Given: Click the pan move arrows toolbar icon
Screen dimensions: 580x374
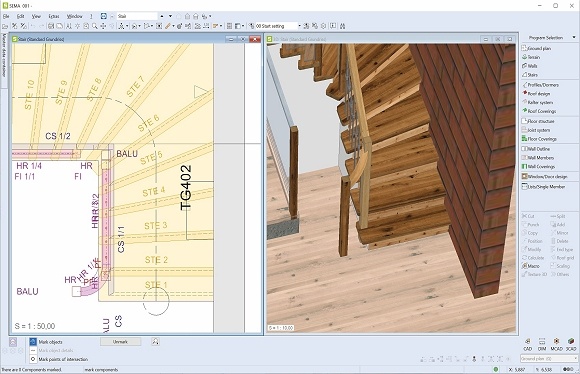Looking at the screenshot, I should [x=103, y=26].
